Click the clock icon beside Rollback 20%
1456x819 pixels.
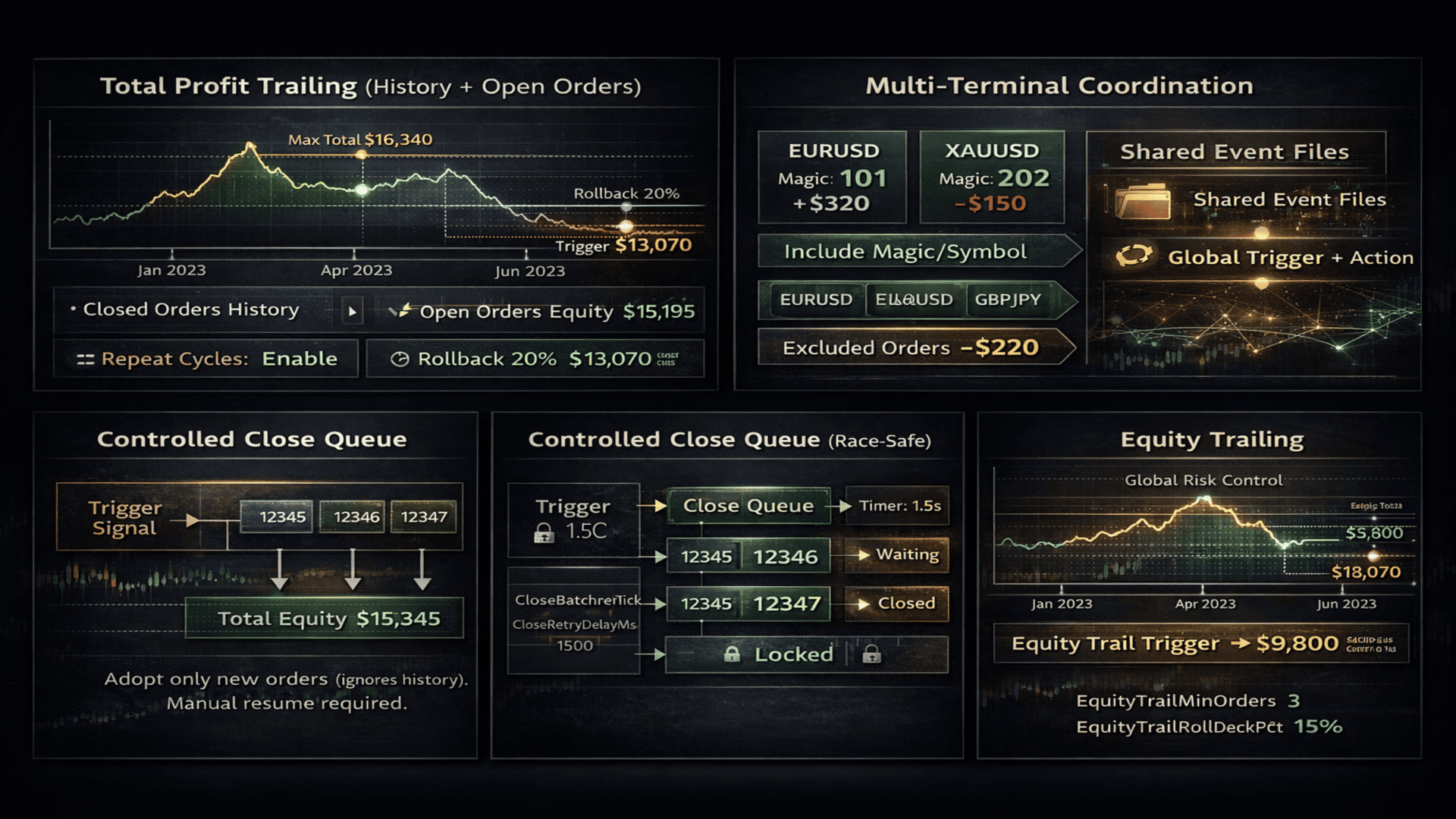[400, 359]
